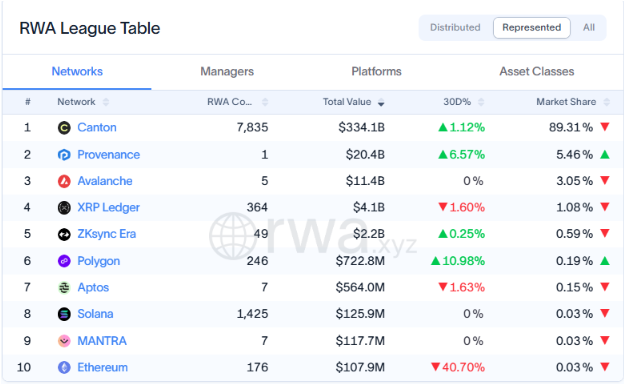Click sort arrows beside Network column header

click(x=106, y=102)
